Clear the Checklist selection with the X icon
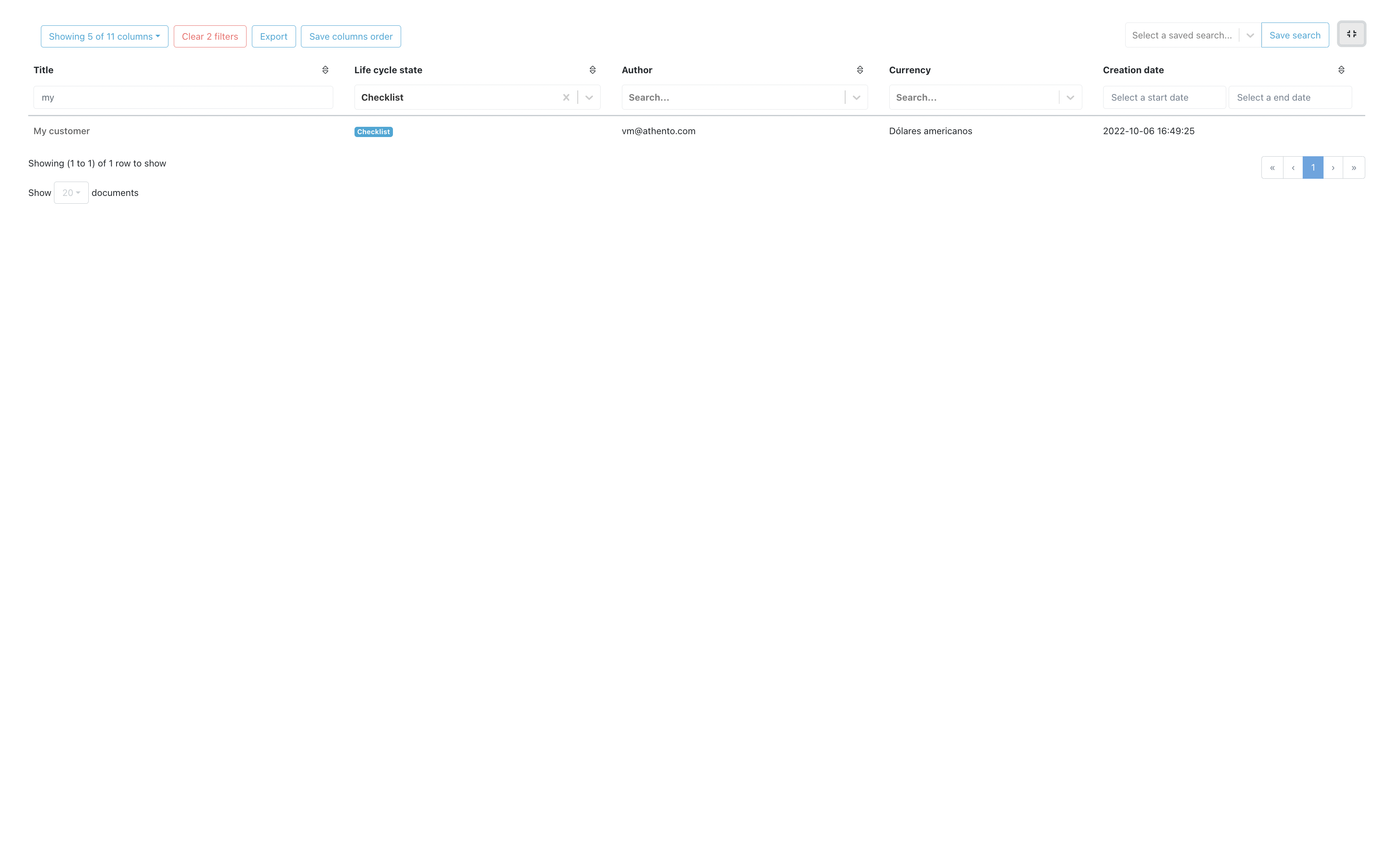Screen dimensions: 1400x868 click(566, 97)
